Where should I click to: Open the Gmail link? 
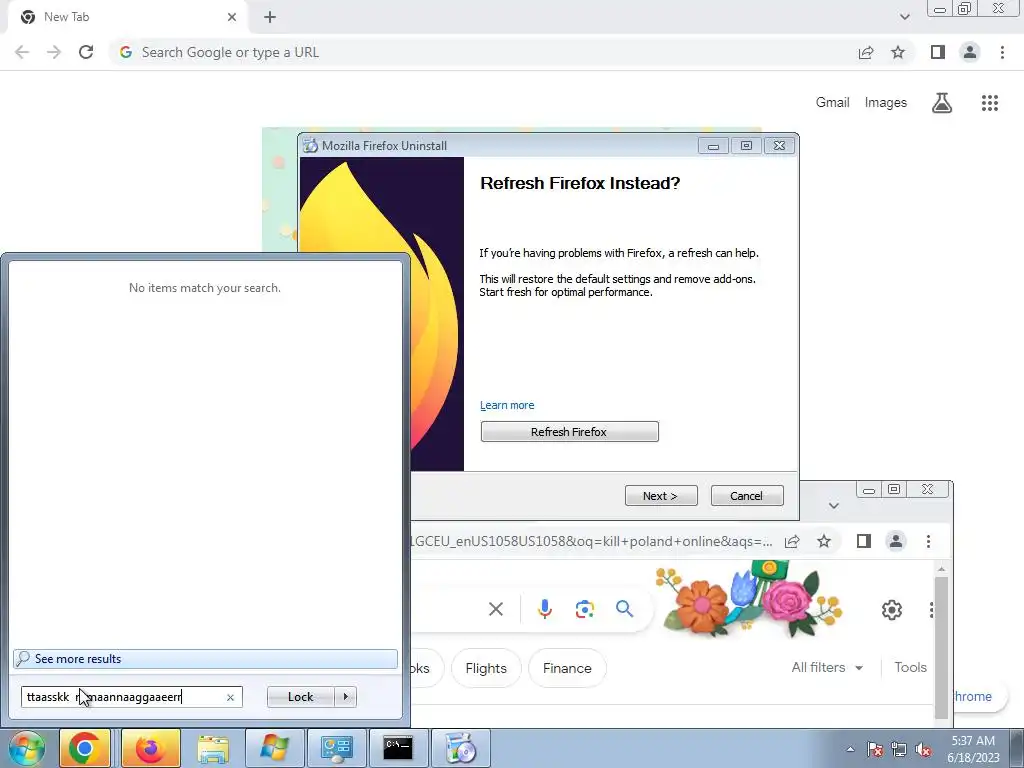[x=832, y=103]
